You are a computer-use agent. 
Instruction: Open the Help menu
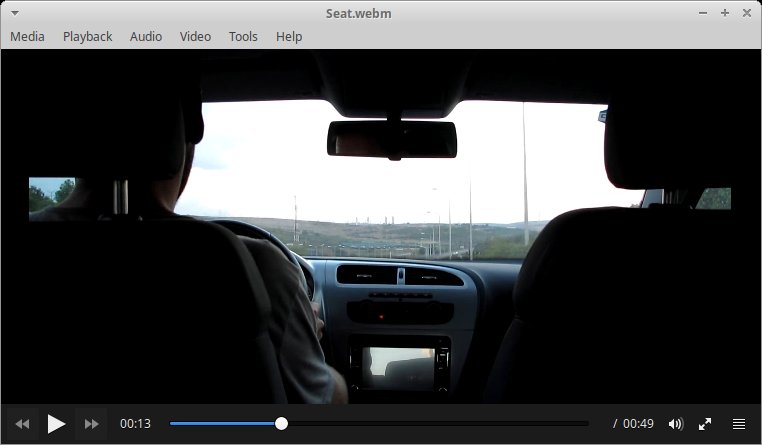(289, 36)
